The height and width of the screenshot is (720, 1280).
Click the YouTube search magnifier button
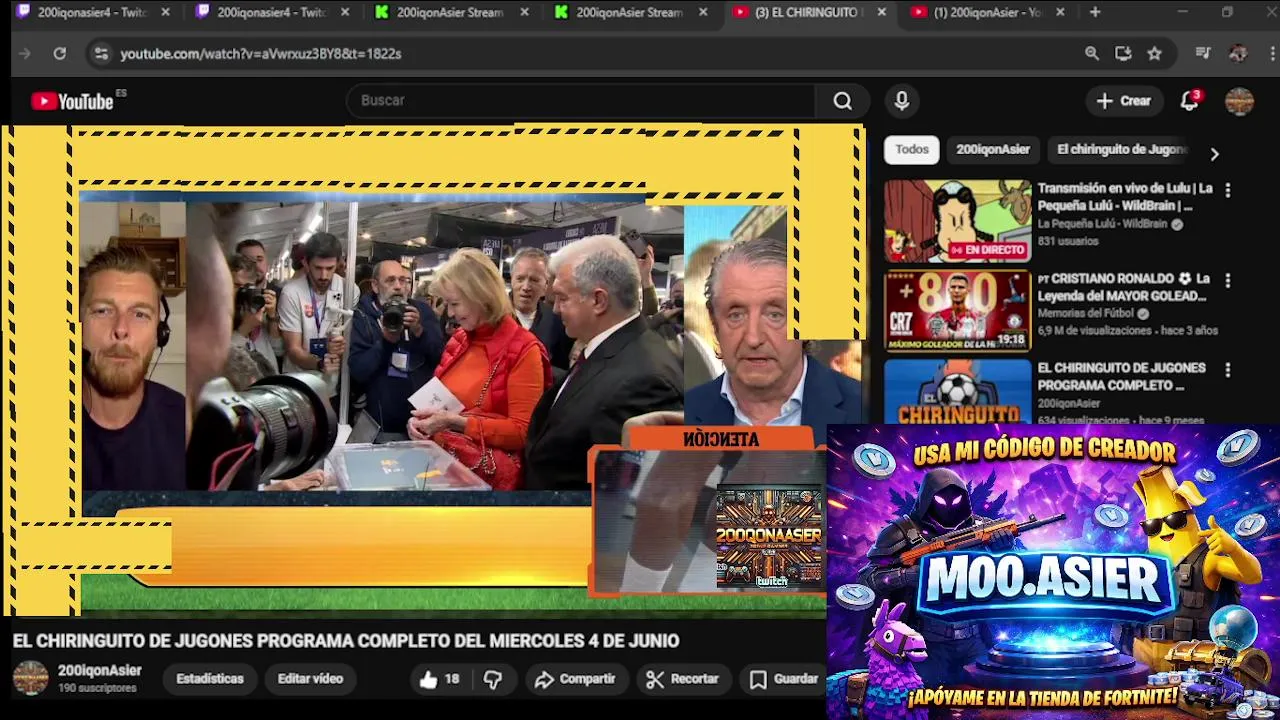(843, 101)
